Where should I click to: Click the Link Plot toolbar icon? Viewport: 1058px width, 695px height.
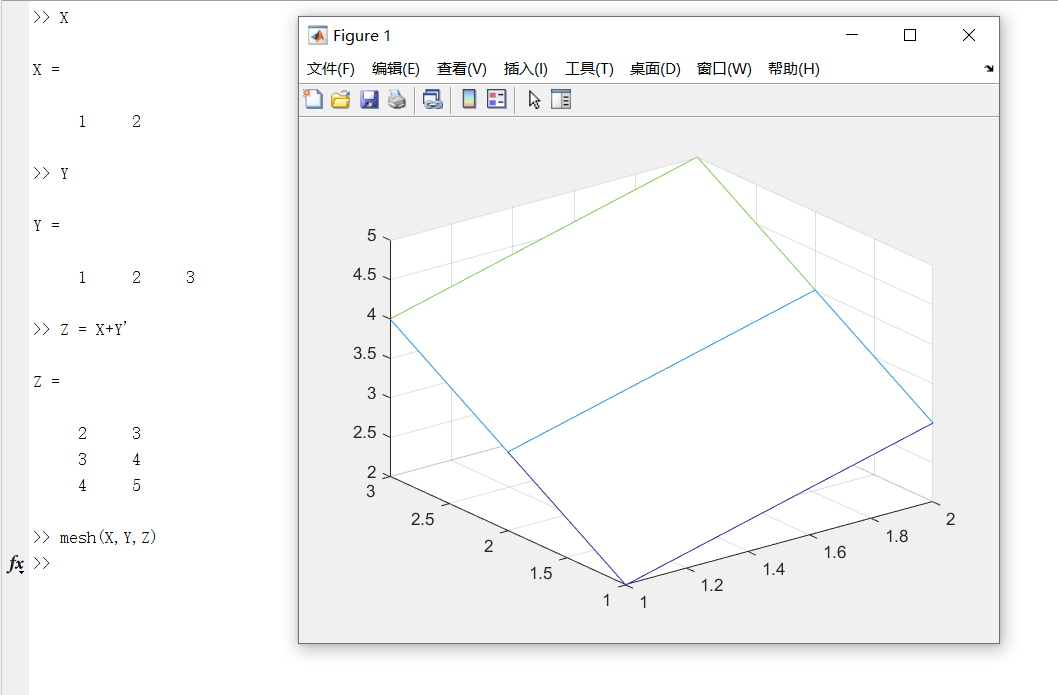tap(433, 99)
